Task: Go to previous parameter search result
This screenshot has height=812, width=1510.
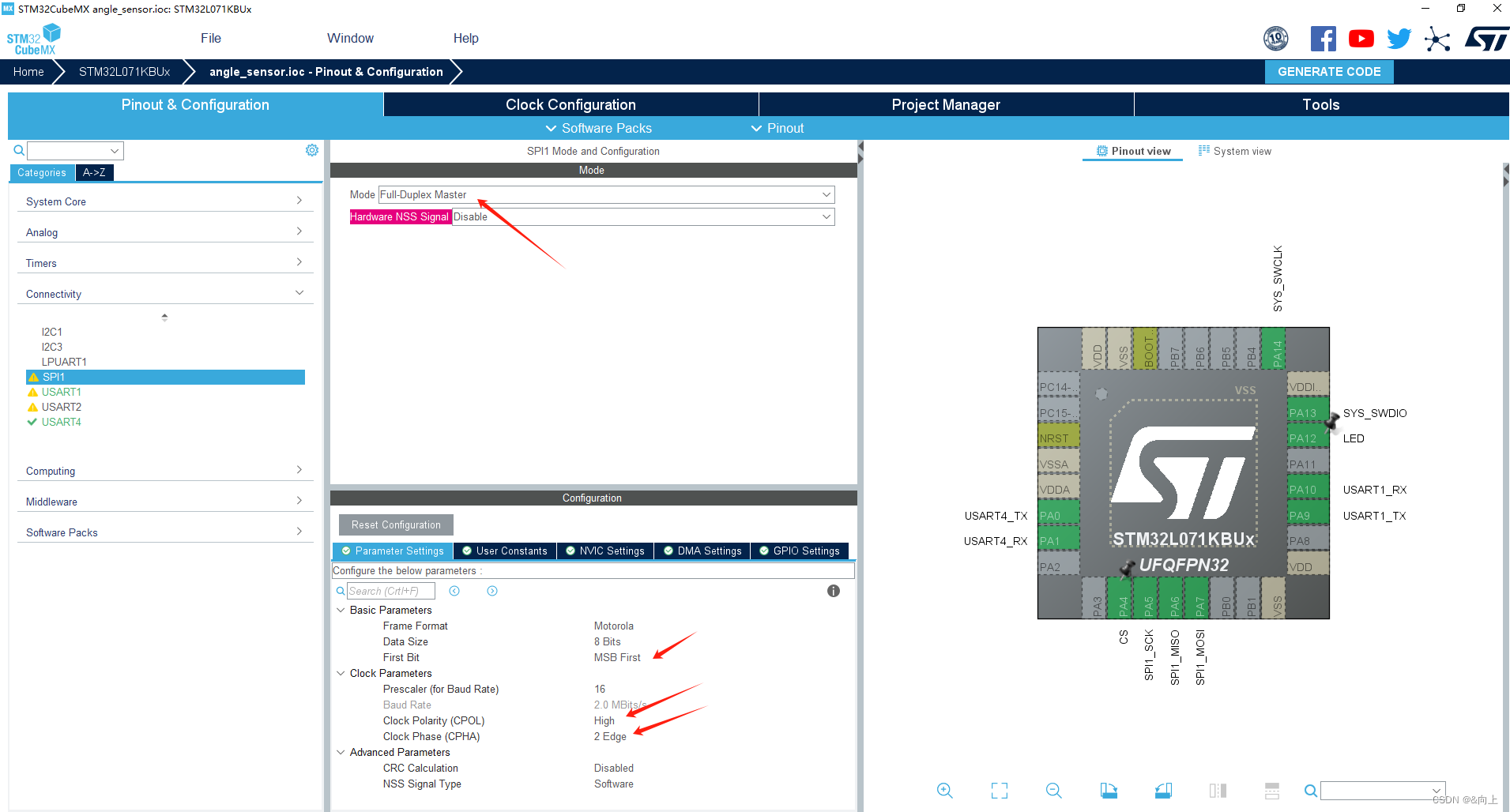Action: click(x=454, y=591)
